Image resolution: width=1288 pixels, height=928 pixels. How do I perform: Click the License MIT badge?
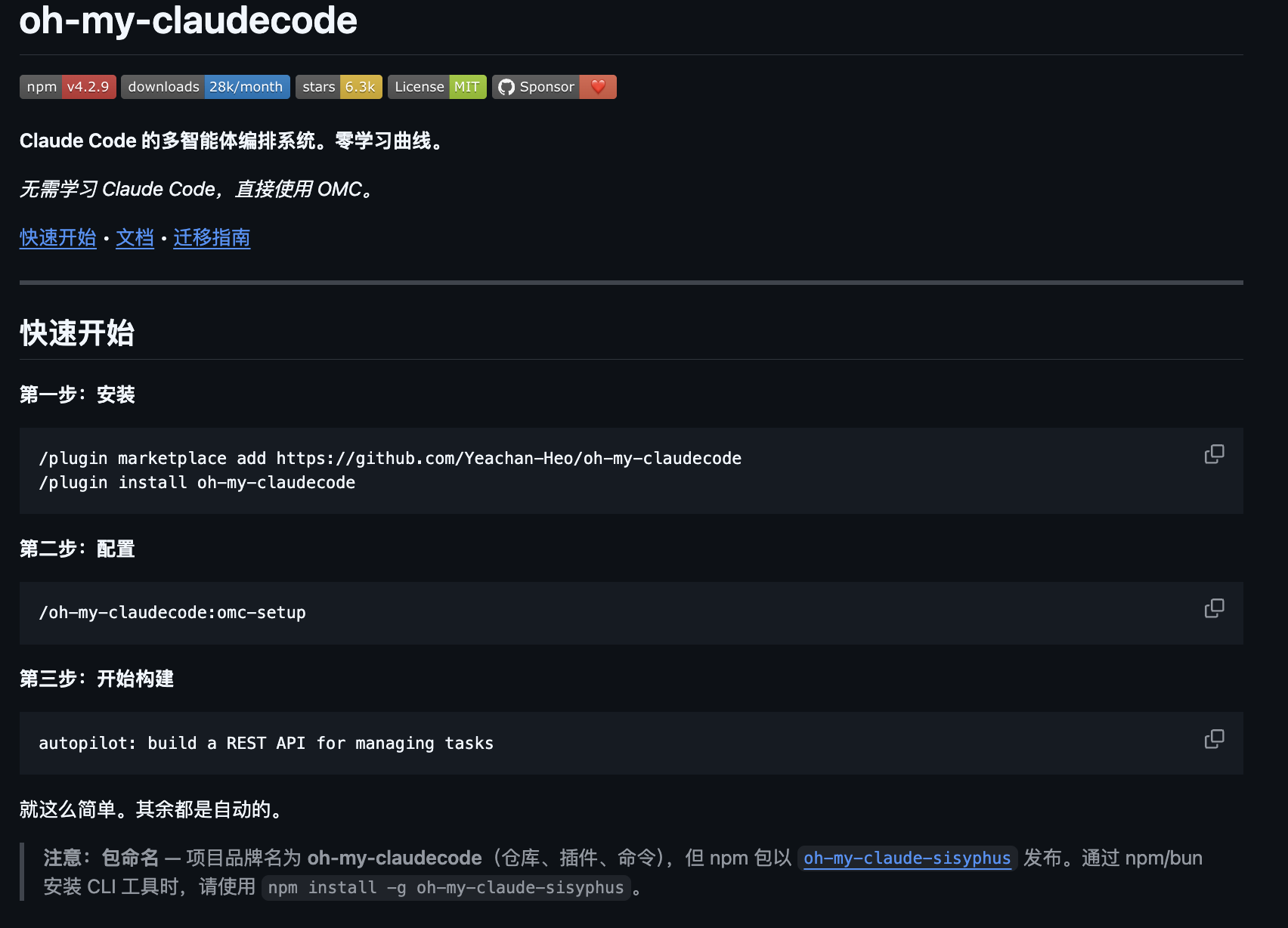point(437,86)
